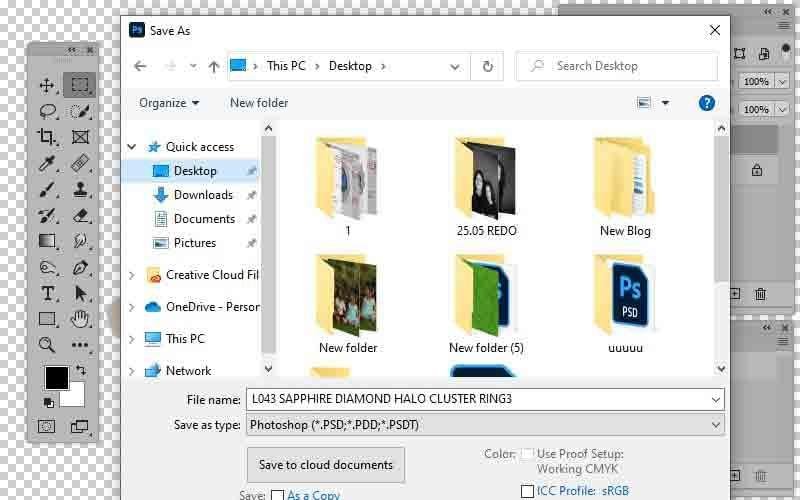Open the Edit Toolbar three-dots menu

80,345
